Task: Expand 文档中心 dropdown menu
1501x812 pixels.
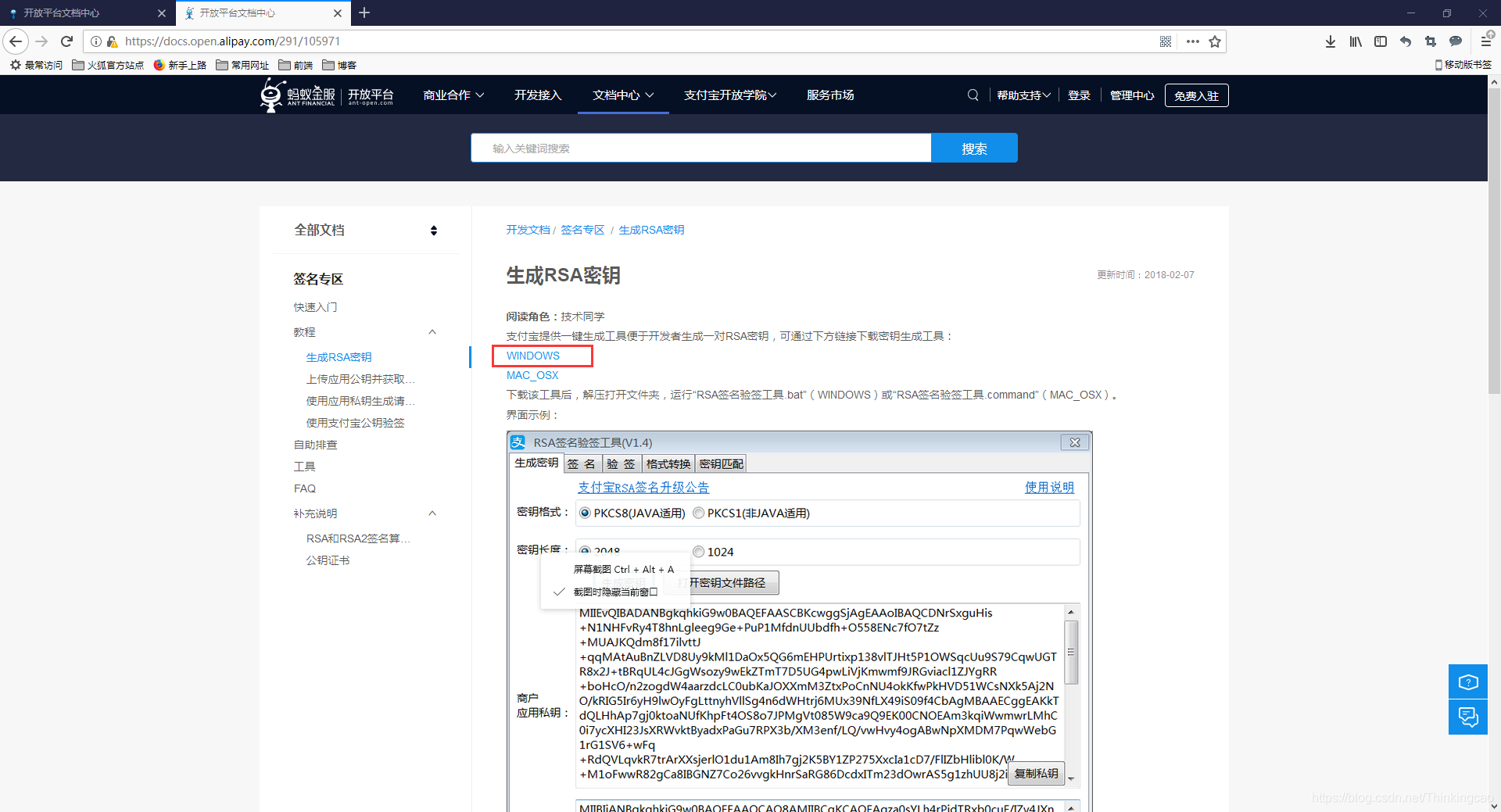Action: [623, 95]
